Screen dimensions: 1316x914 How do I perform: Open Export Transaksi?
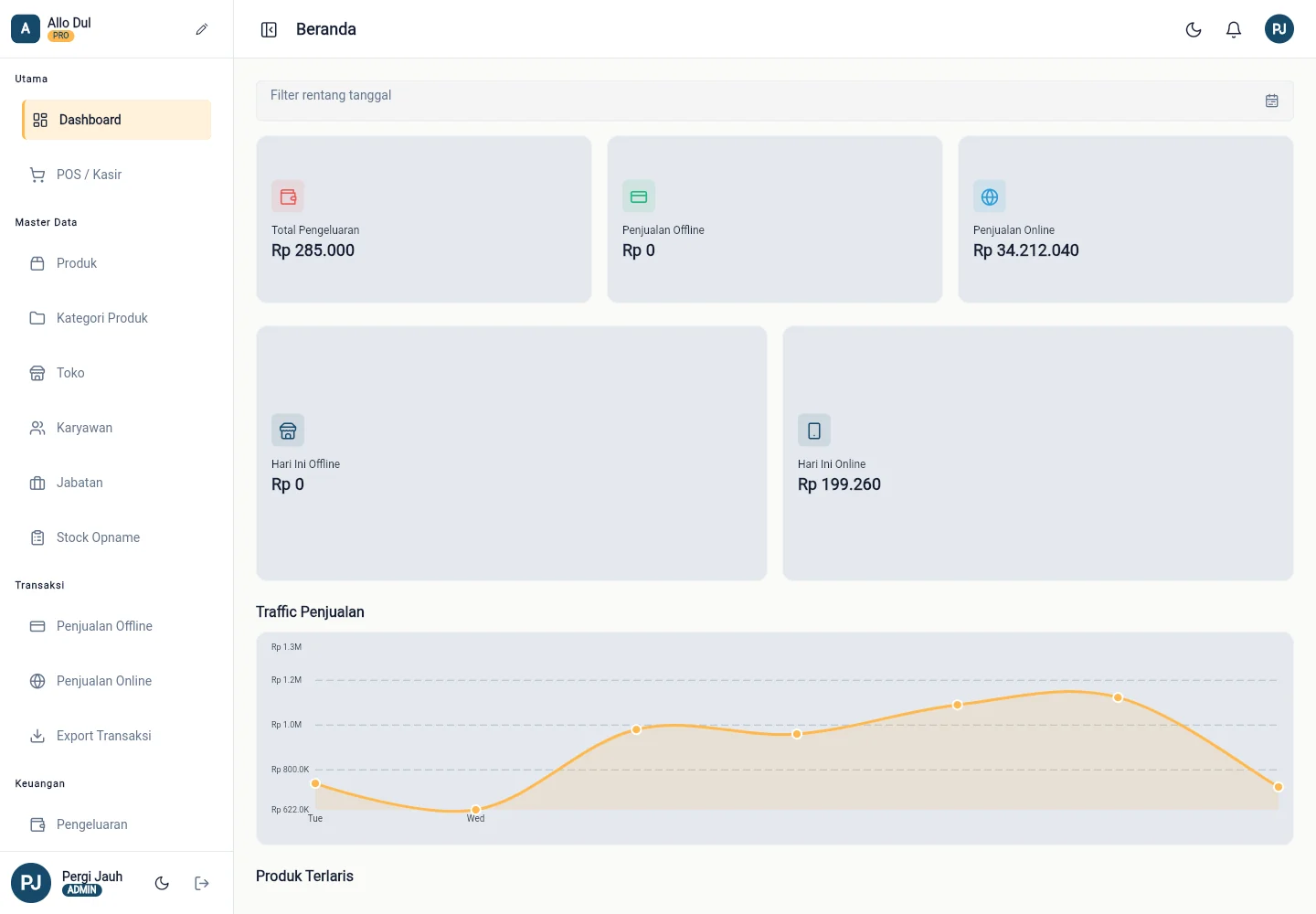click(117, 736)
